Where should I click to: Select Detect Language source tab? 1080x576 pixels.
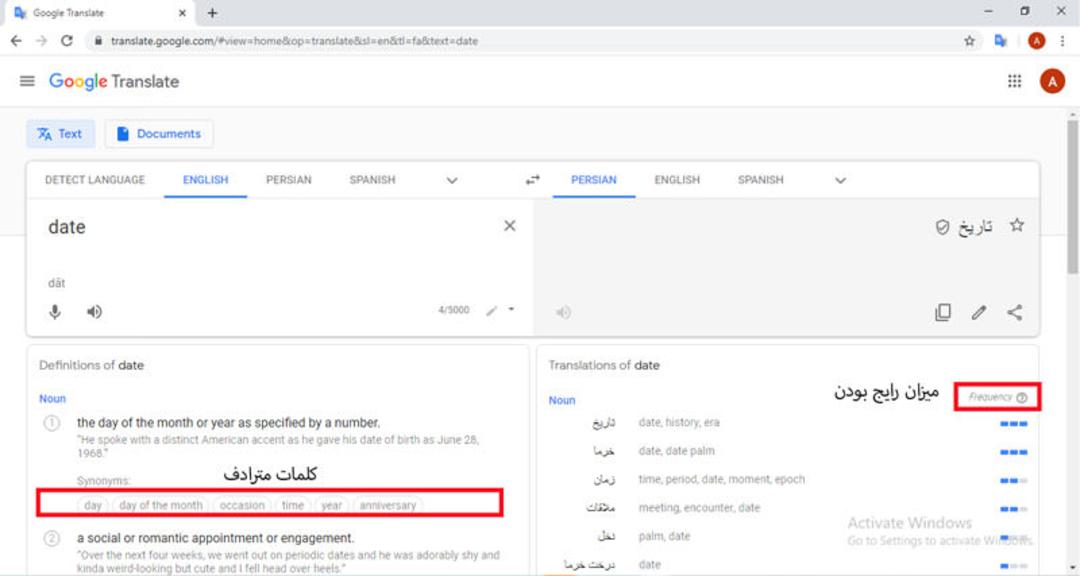pyautogui.click(x=95, y=180)
